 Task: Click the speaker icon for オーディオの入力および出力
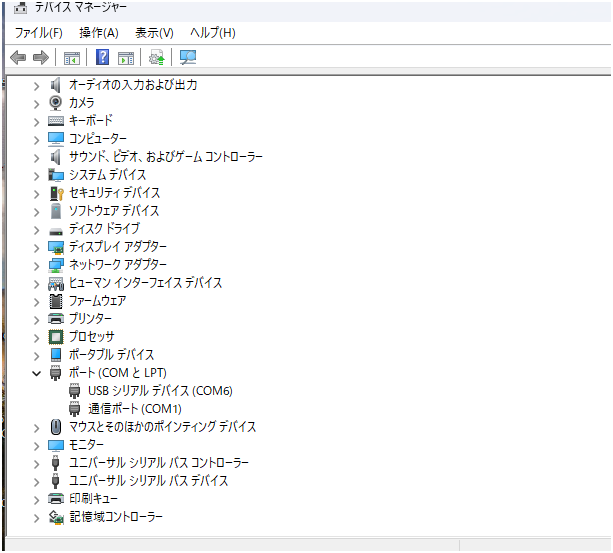coord(56,85)
